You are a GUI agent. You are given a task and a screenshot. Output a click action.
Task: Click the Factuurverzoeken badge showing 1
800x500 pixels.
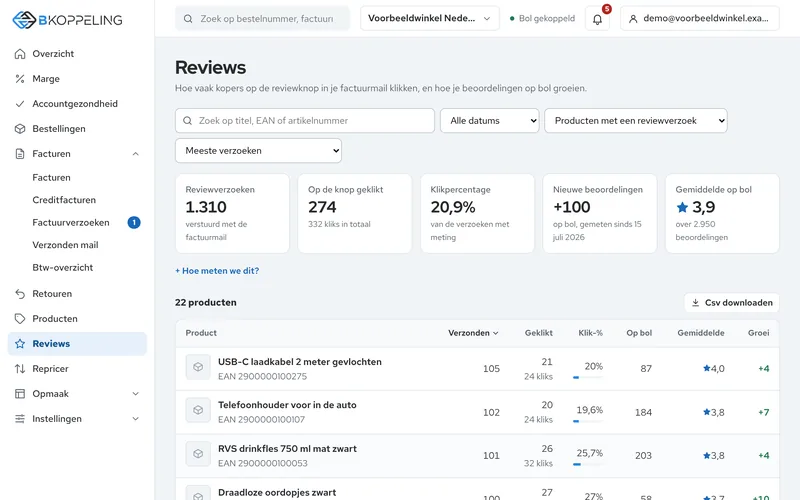[134, 222]
